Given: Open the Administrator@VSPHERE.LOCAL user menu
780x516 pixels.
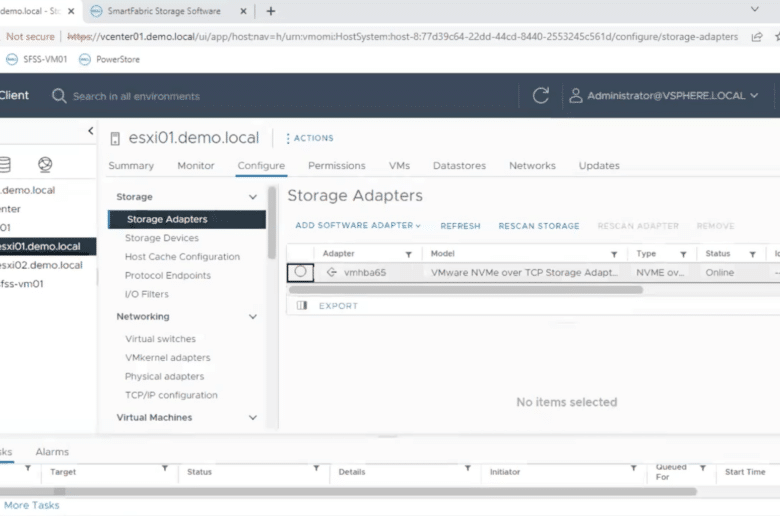Looking at the screenshot, I should (x=664, y=96).
